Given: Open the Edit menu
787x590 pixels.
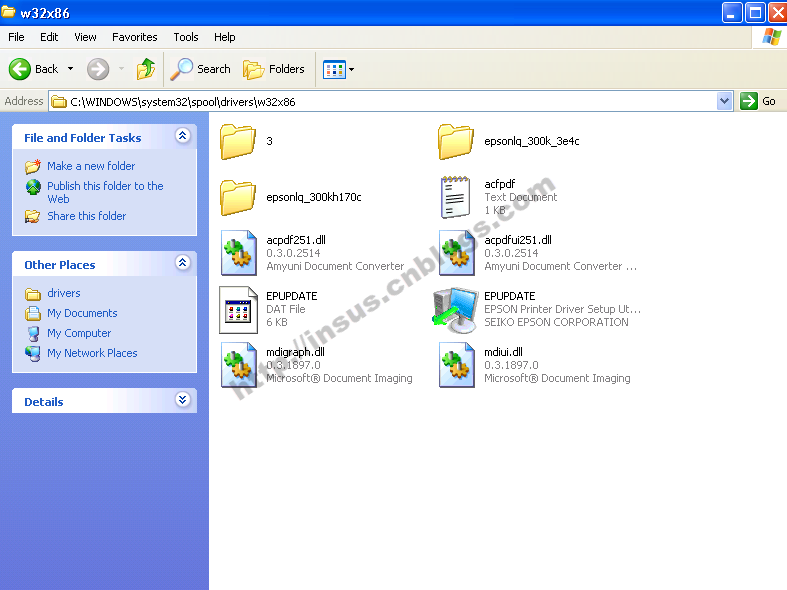Looking at the screenshot, I should [49, 37].
